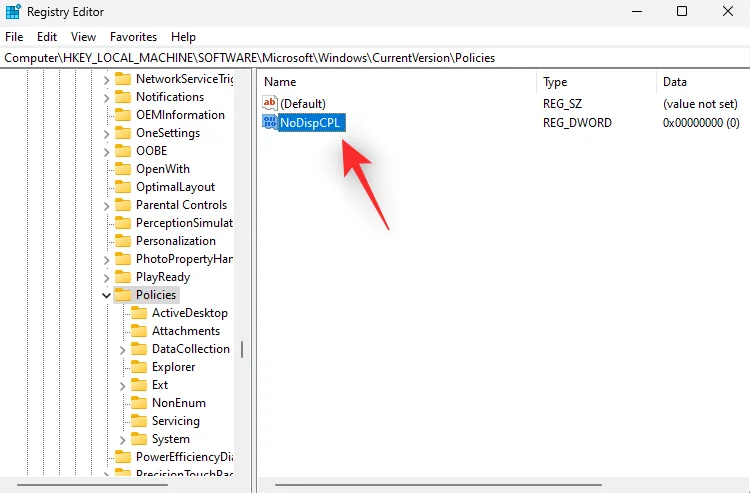Expand the OneSettings key

[107, 133]
